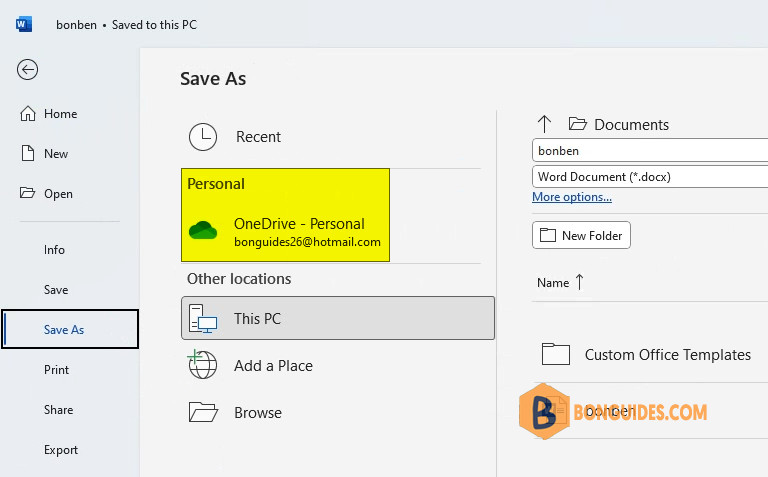Click the back arrow to exit Backstage
Screen dimensions: 768x477
tap(27, 70)
